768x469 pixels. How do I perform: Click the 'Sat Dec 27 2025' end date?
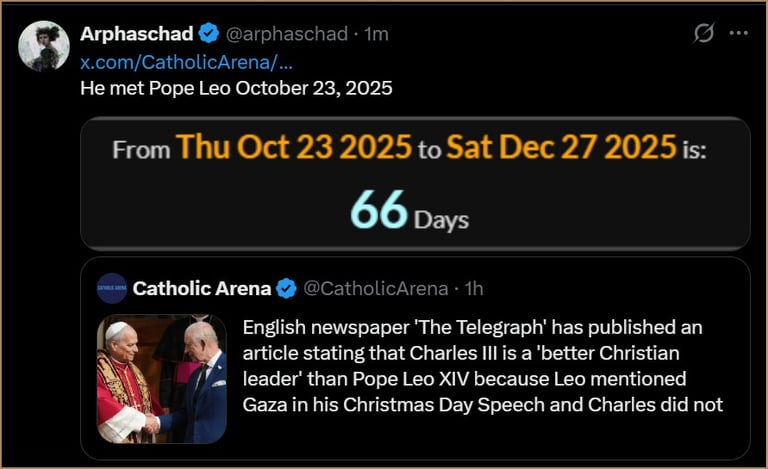coord(561,149)
